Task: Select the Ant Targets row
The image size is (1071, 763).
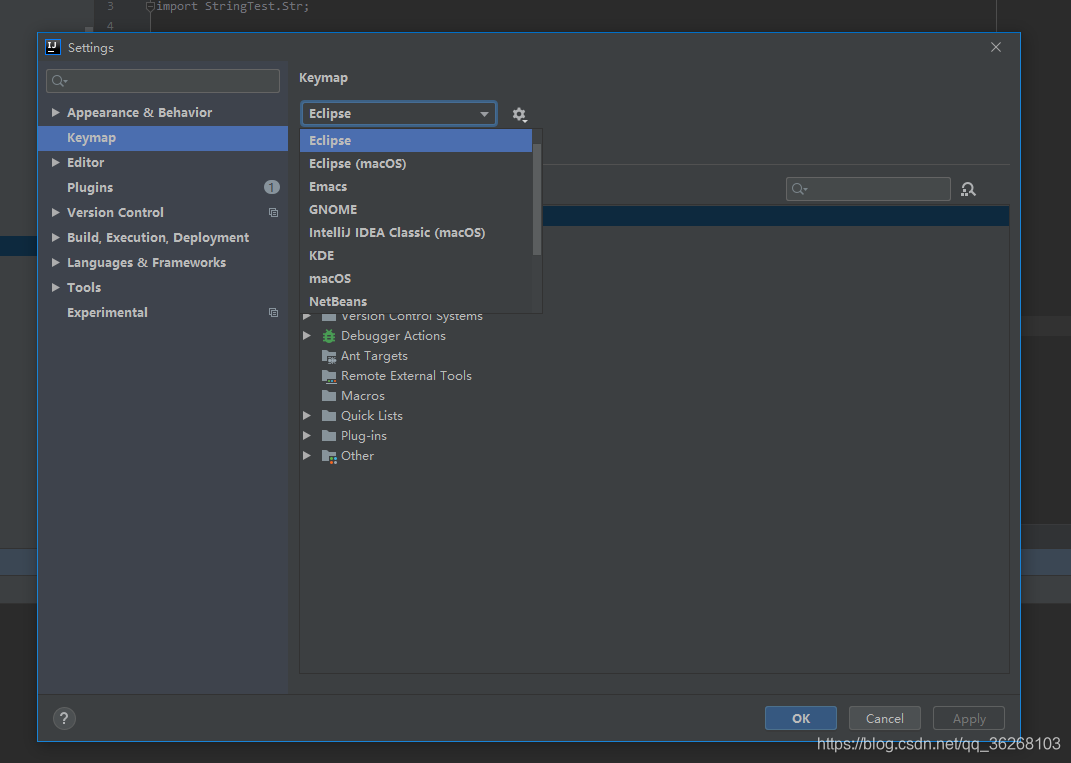Action: tap(654, 356)
